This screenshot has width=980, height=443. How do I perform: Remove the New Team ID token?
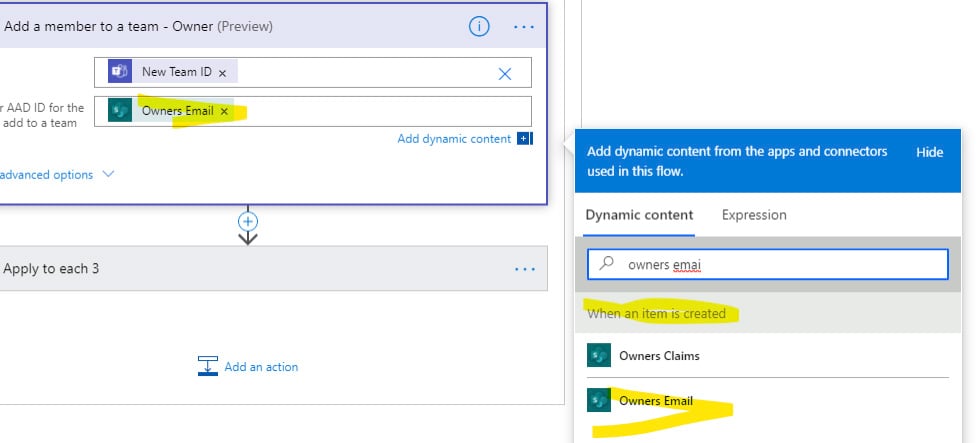coord(222,73)
